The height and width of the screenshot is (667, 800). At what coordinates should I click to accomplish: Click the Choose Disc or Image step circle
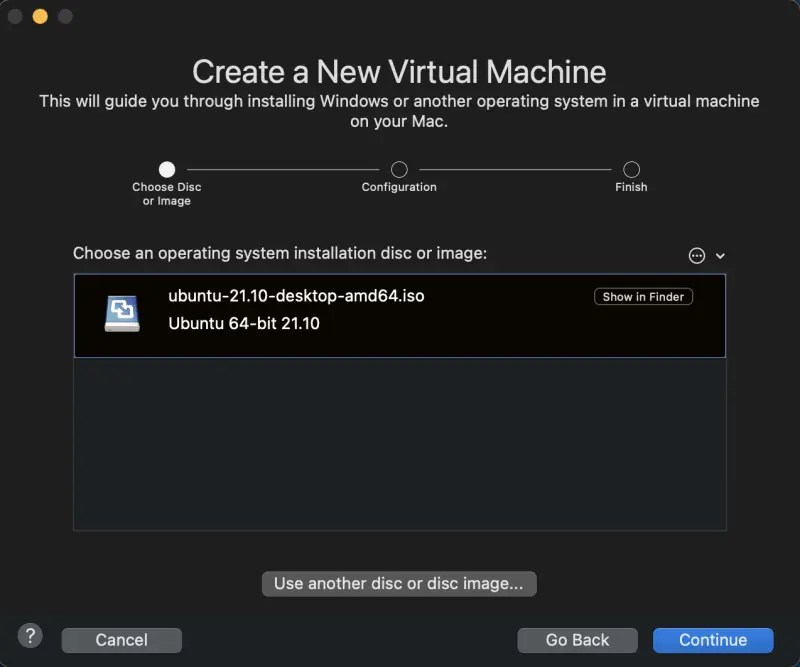(166, 169)
